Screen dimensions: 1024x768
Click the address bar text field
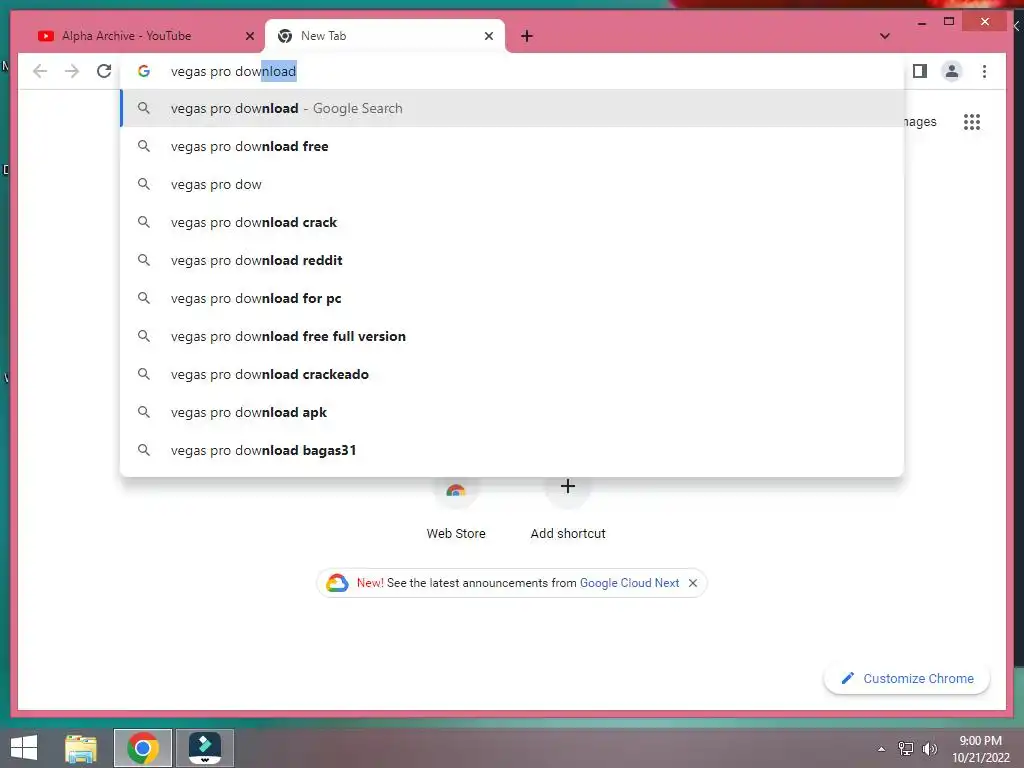514,71
